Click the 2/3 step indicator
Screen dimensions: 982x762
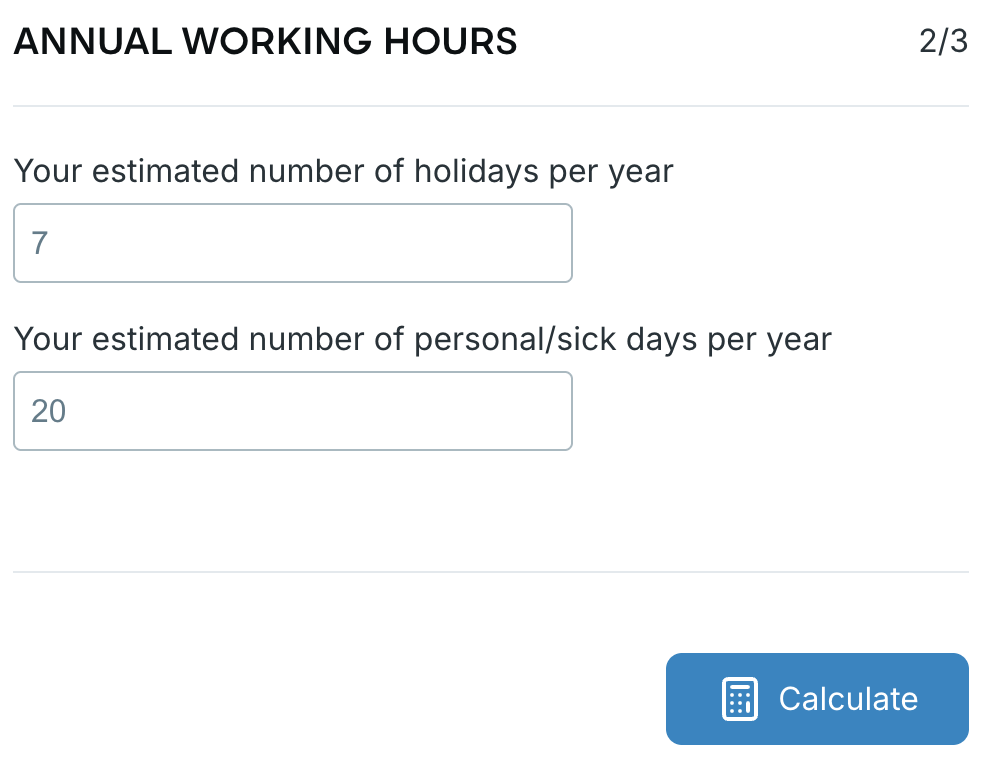(x=943, y=42)
